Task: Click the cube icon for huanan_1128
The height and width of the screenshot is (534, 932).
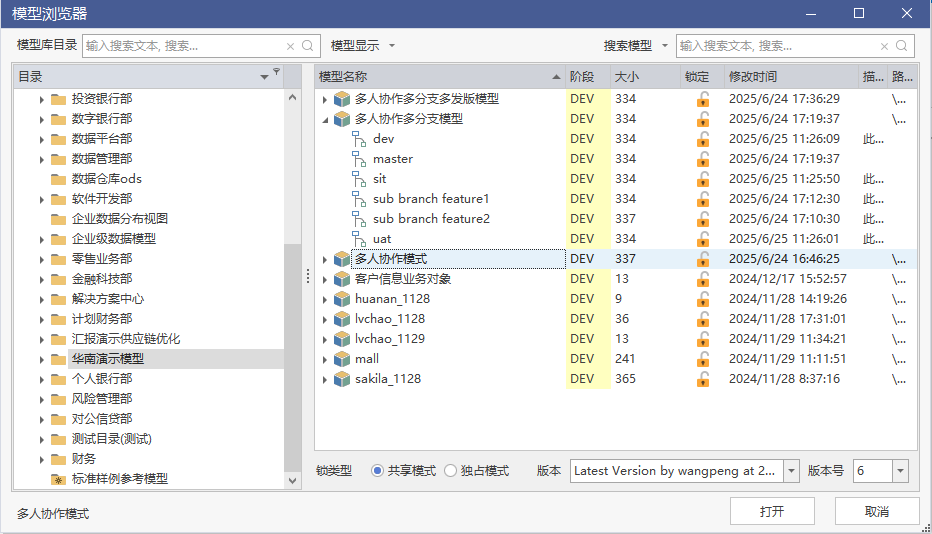Action: tap(342, 299)
